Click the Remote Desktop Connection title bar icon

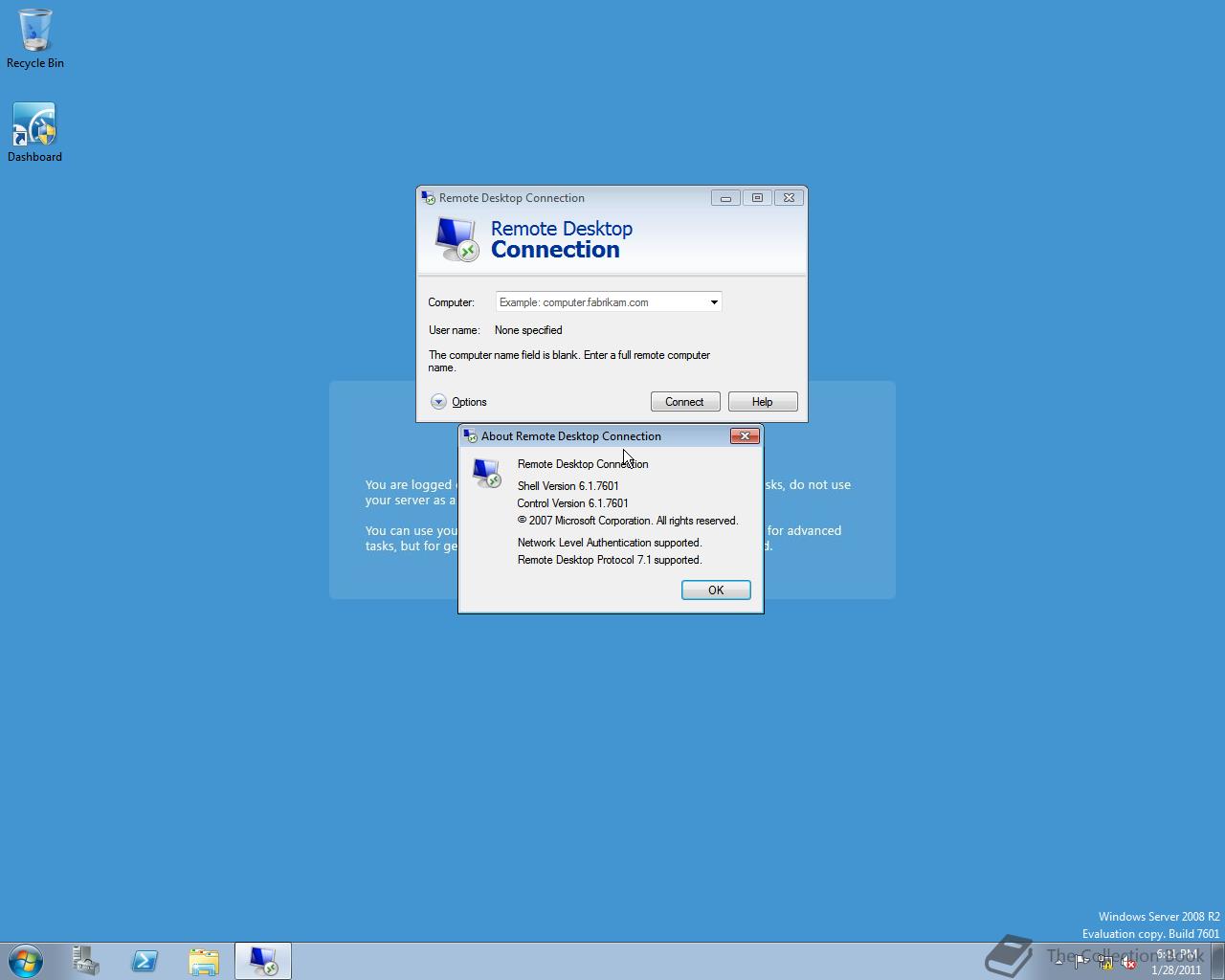[429, 198]
